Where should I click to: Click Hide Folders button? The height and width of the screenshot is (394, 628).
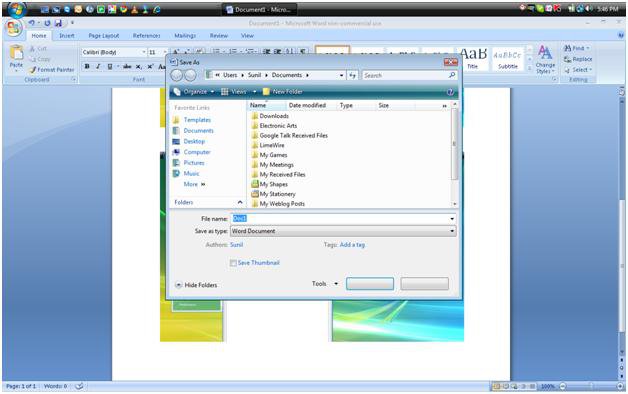point(196,285)
